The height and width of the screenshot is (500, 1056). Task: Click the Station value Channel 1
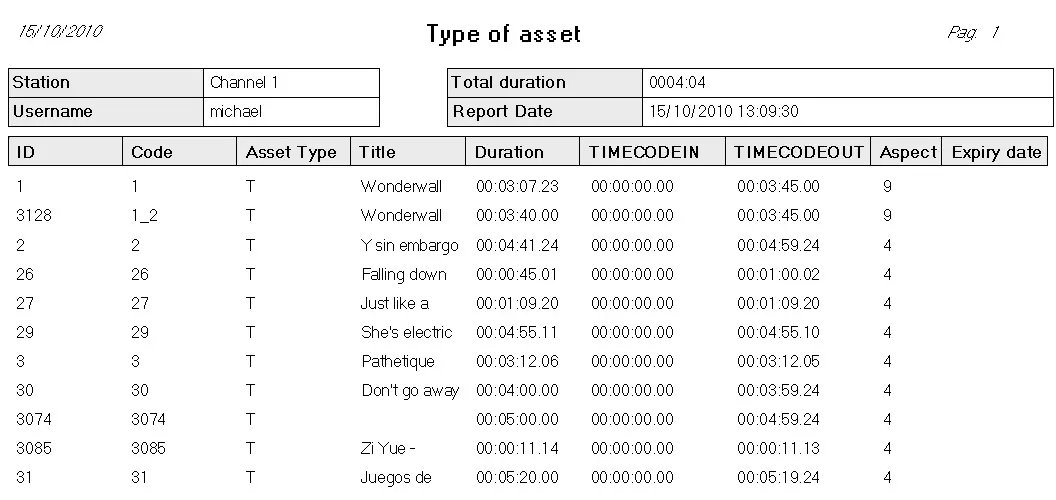290,83
